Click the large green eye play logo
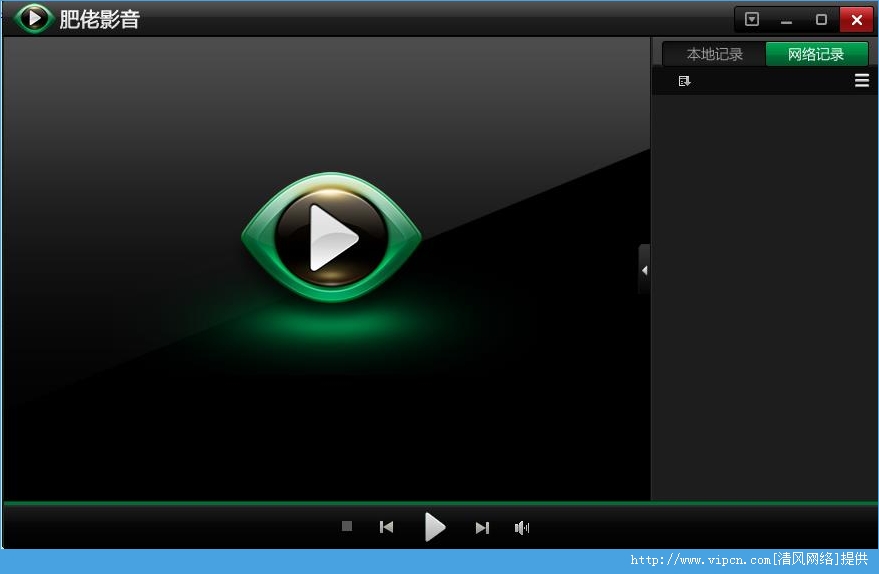The image size is (879, 574). coord(331,237)
